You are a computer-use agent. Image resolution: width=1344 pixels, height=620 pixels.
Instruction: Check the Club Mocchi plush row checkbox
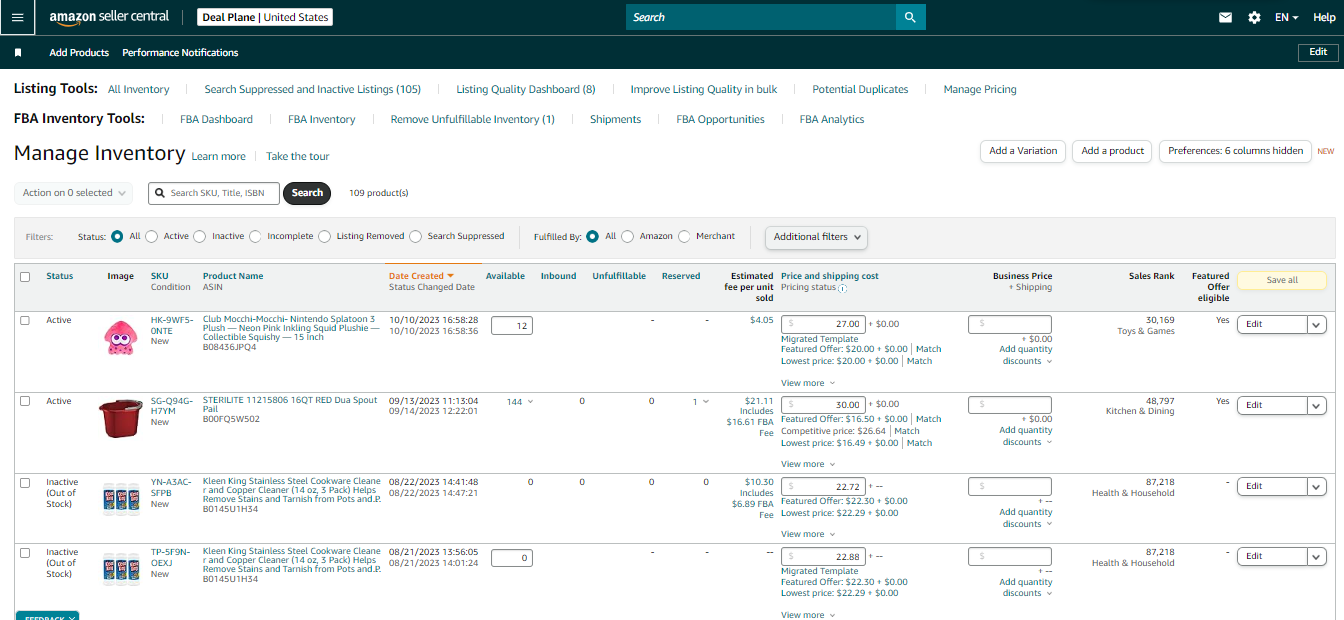coord(25,320)
